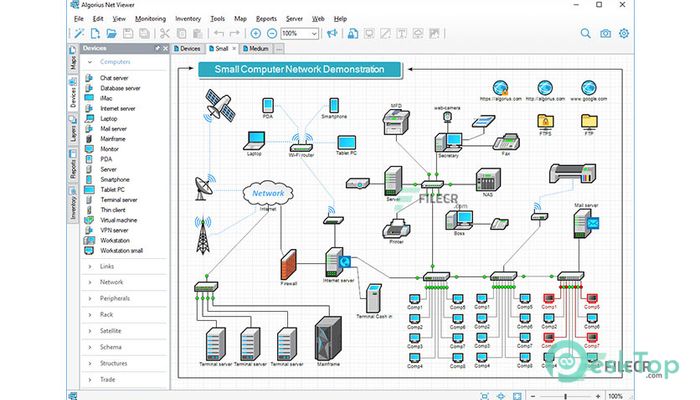Open the Help menu
Screen dimensions: 700x400
pos(340,19)
